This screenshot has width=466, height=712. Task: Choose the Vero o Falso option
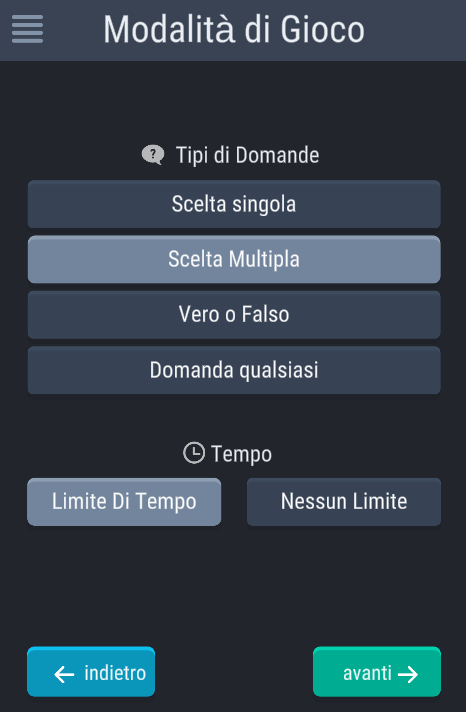tap(234, 315)
